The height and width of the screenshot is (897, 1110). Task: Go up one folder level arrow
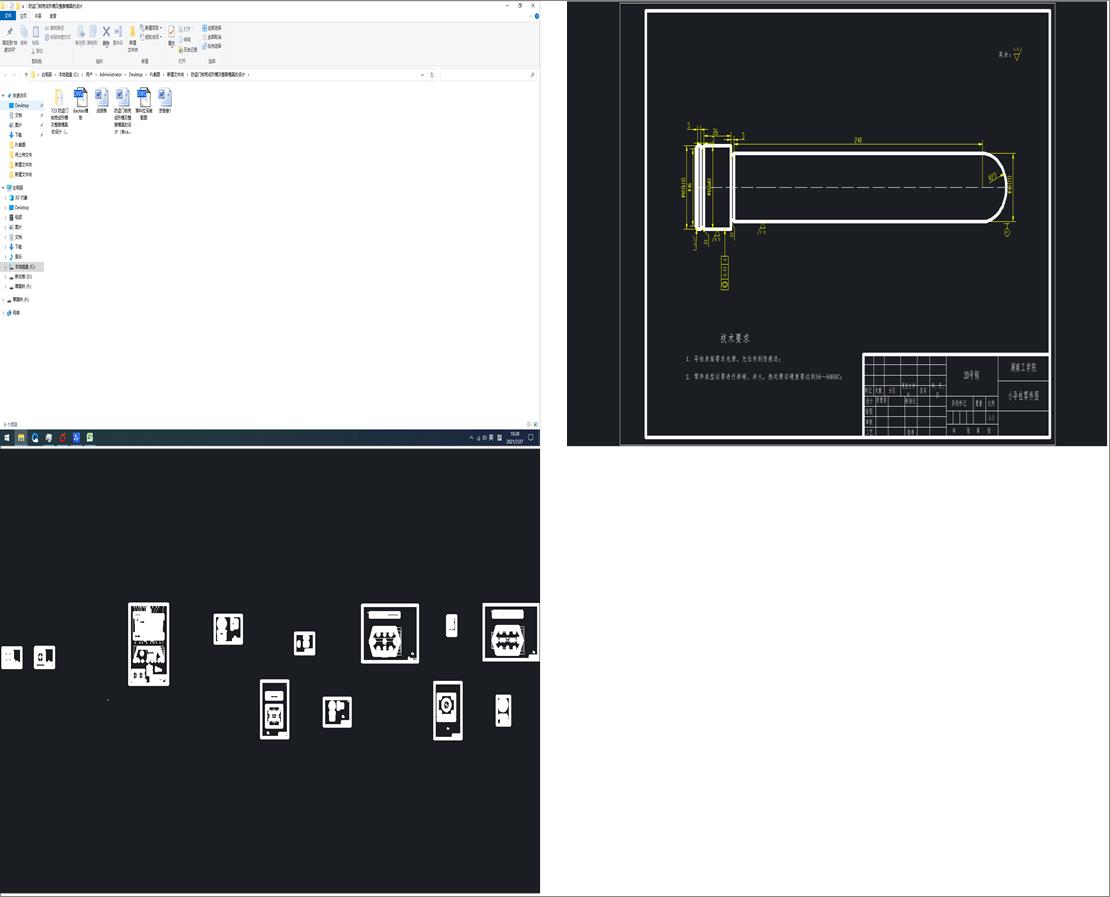coord(26,74)
